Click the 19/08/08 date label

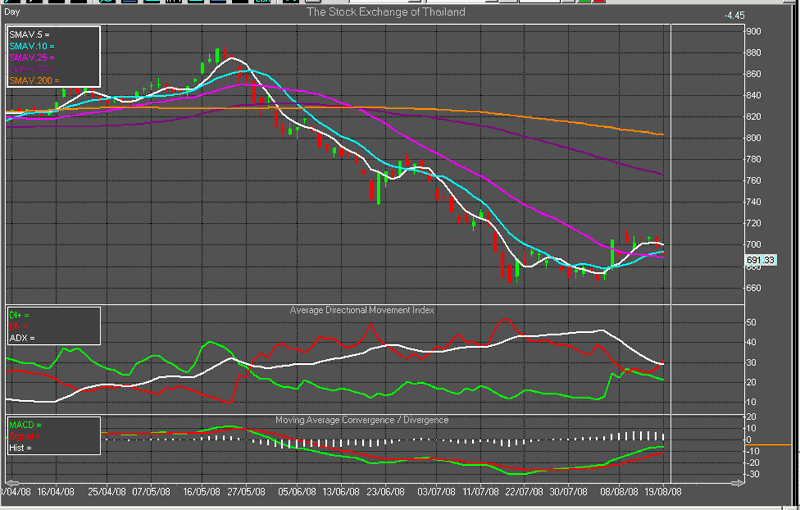click(x=663, y=492)
